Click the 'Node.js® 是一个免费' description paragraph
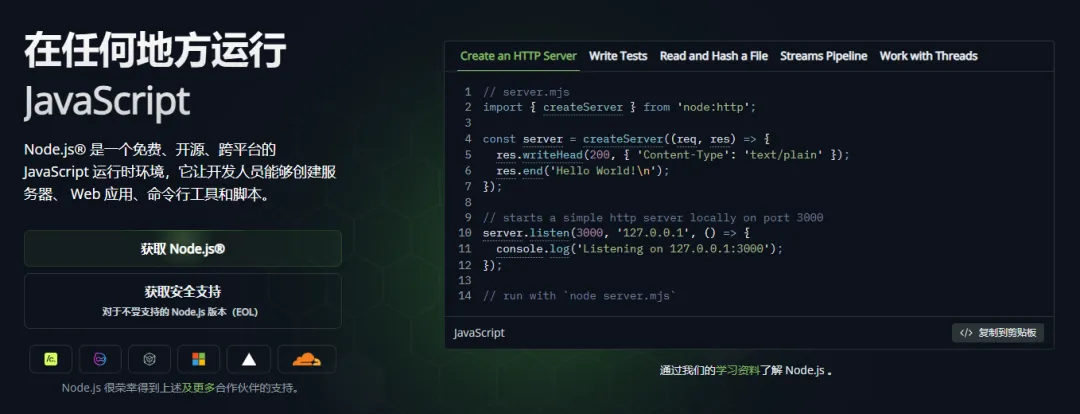This screenshot has width=1080, height=414. (x=180, y=172)
